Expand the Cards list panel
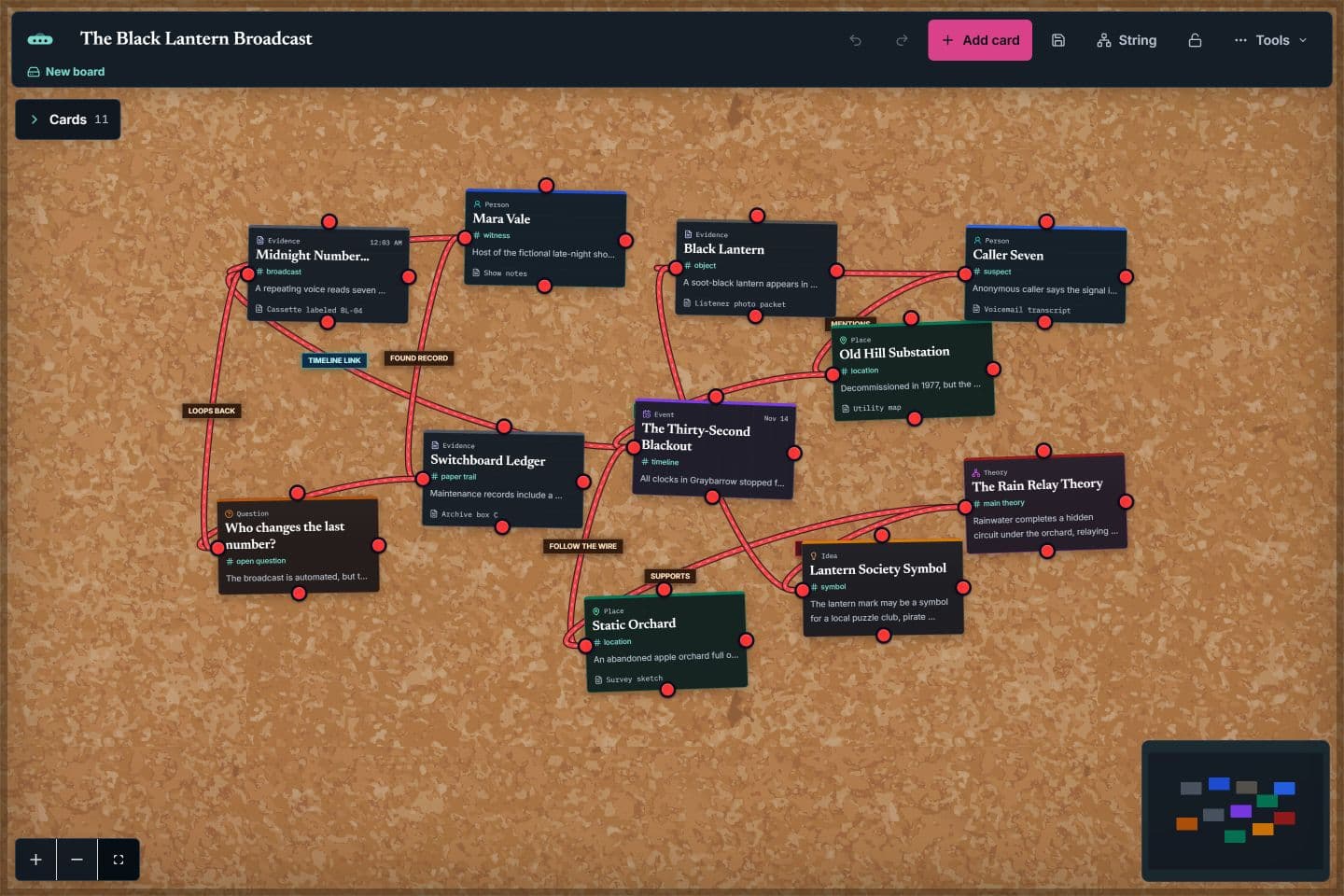Viewport: 1344px width, 896px height. pos(68,119)
